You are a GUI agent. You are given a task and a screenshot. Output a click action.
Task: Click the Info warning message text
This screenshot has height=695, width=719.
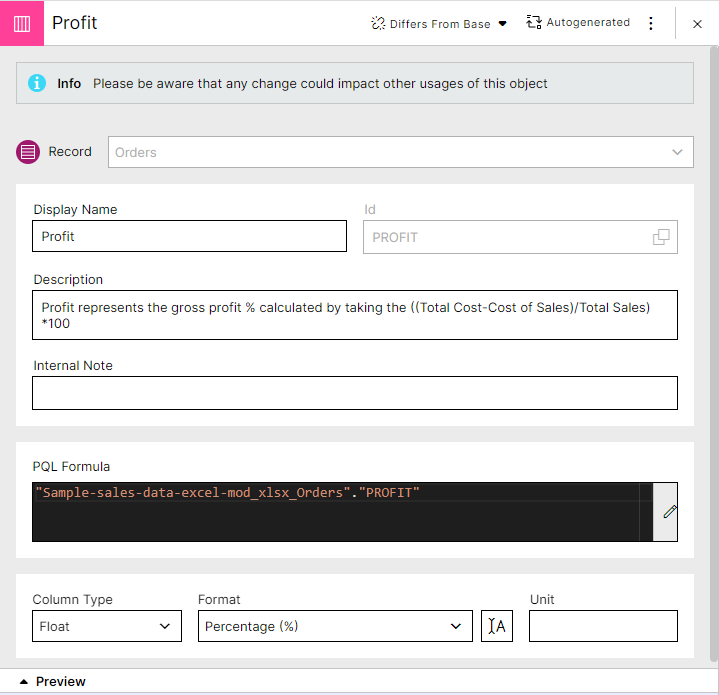[320, 83]
